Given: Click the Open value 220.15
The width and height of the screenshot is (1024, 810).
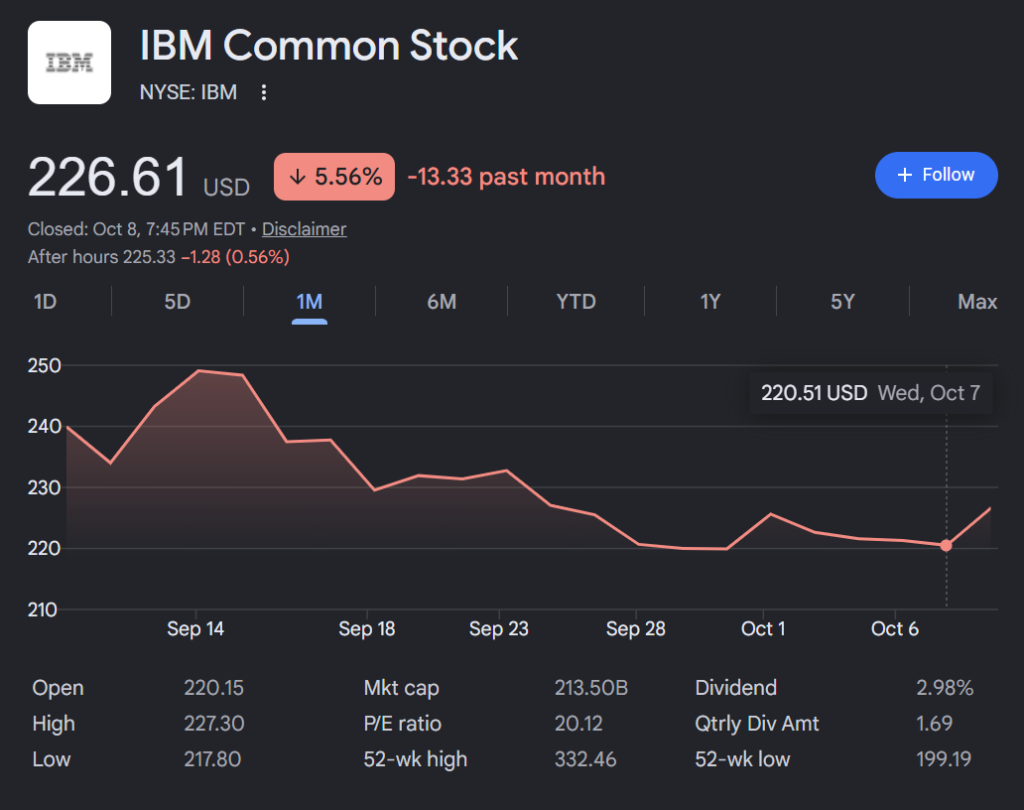Looking at the screenshot, I should click(214, 688).
